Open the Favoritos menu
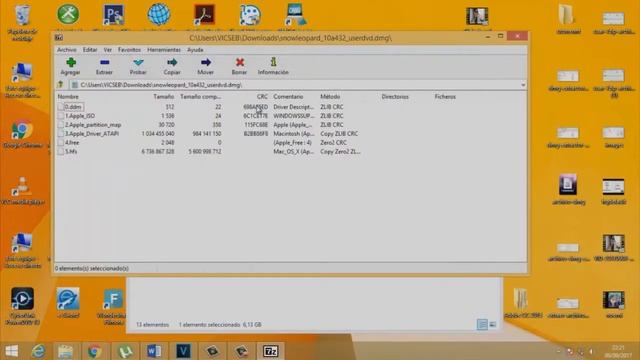The height and width of the screenshot is (360, 640). (129, 50)
